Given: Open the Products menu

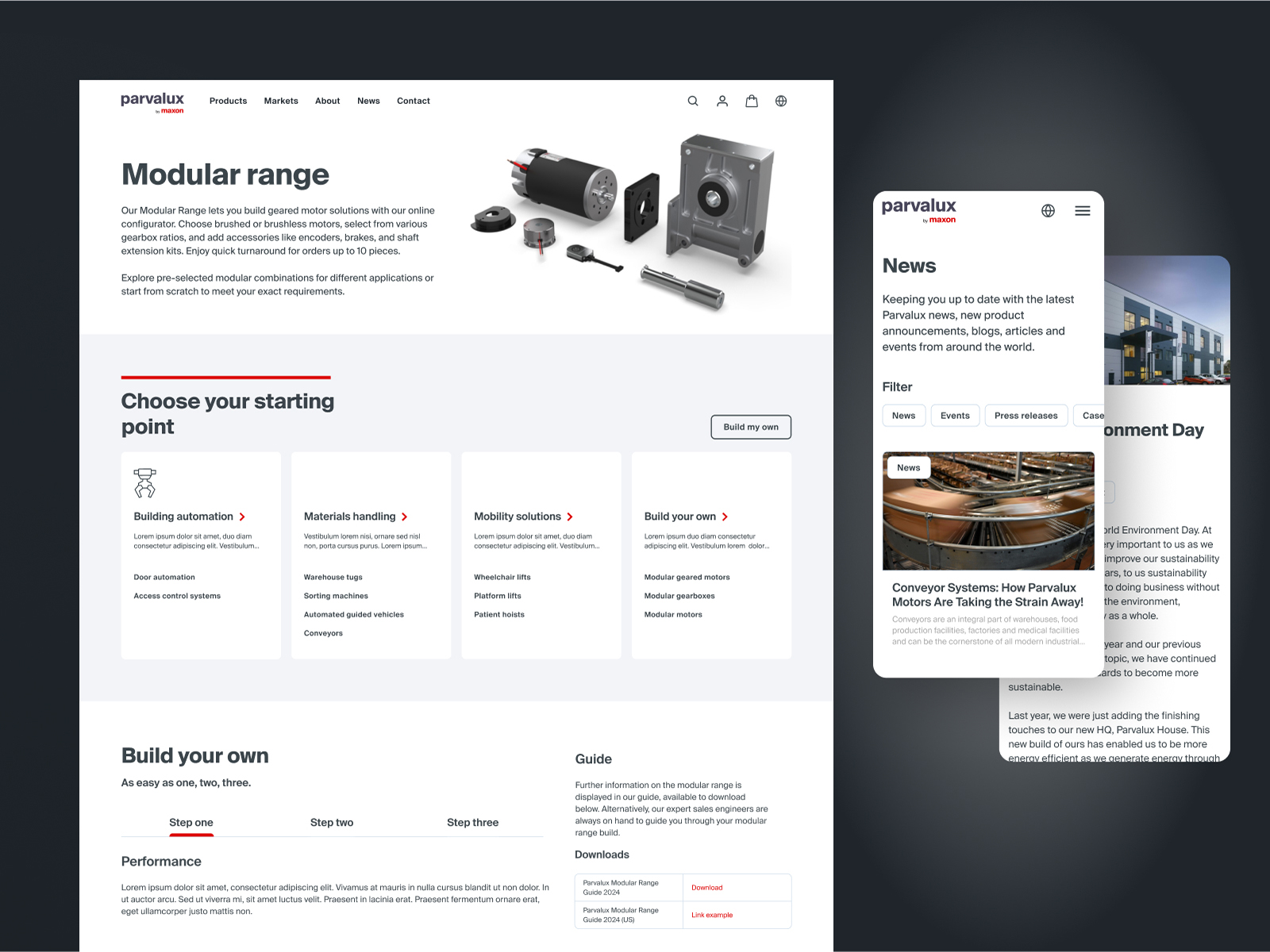Looking at the screenshot, I should [228, 101].
